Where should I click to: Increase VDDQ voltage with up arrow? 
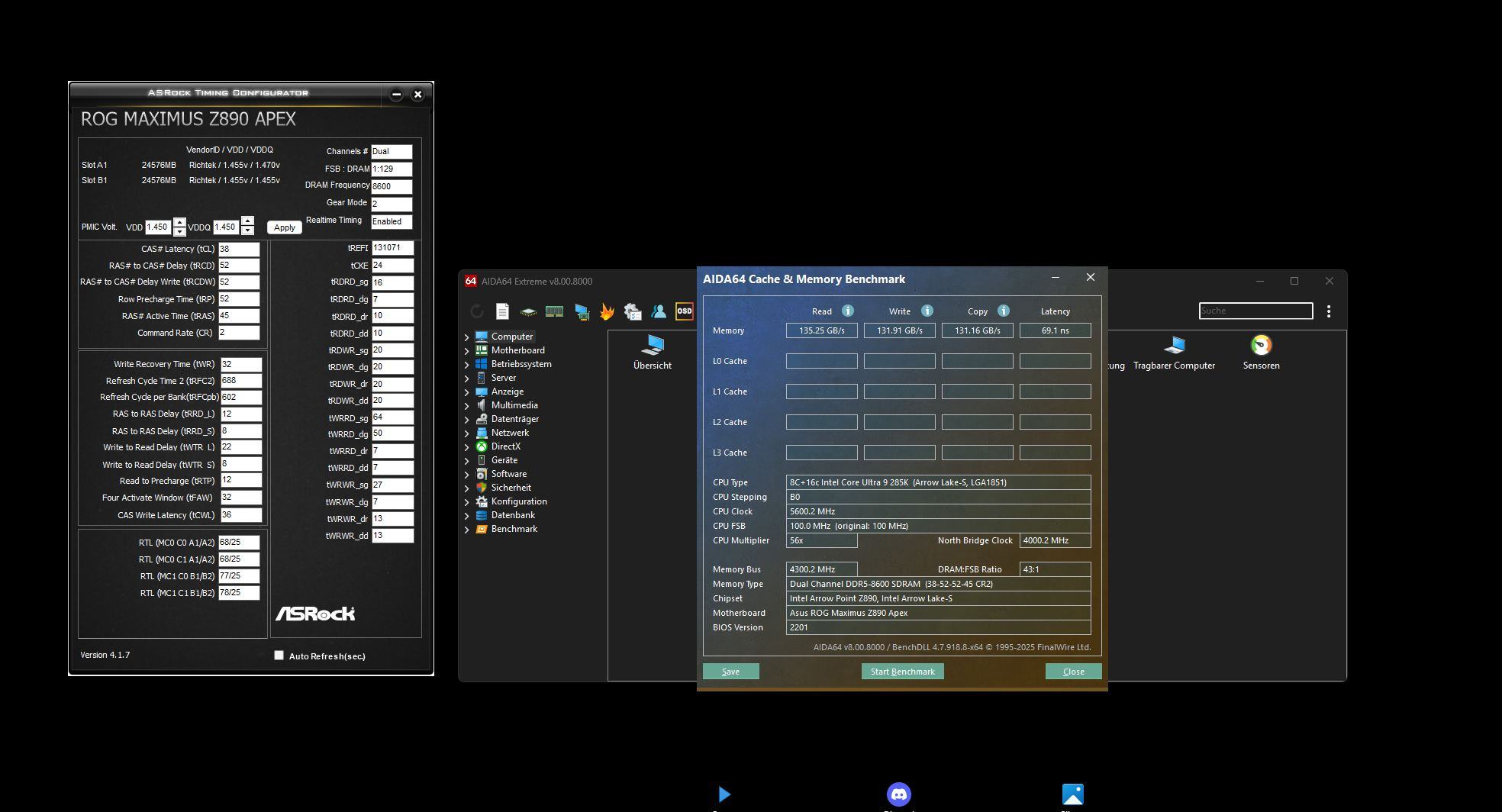pyautogui.click(x=247, y=221)
